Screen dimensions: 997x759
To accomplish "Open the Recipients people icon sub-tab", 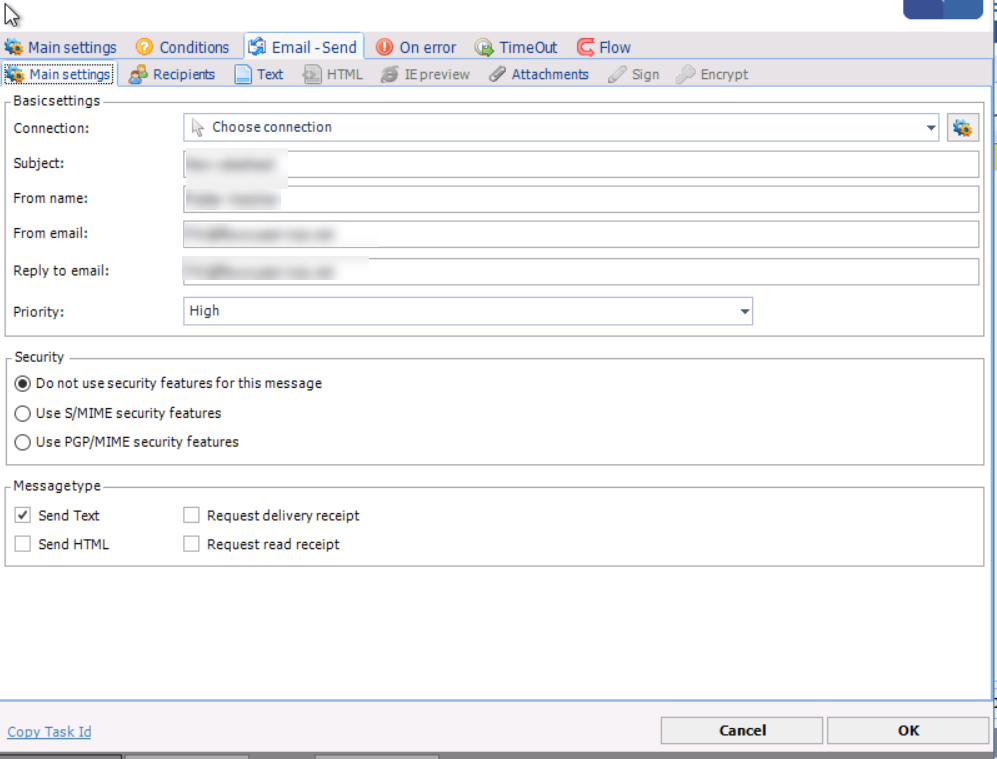I will [x=138, y=75].
